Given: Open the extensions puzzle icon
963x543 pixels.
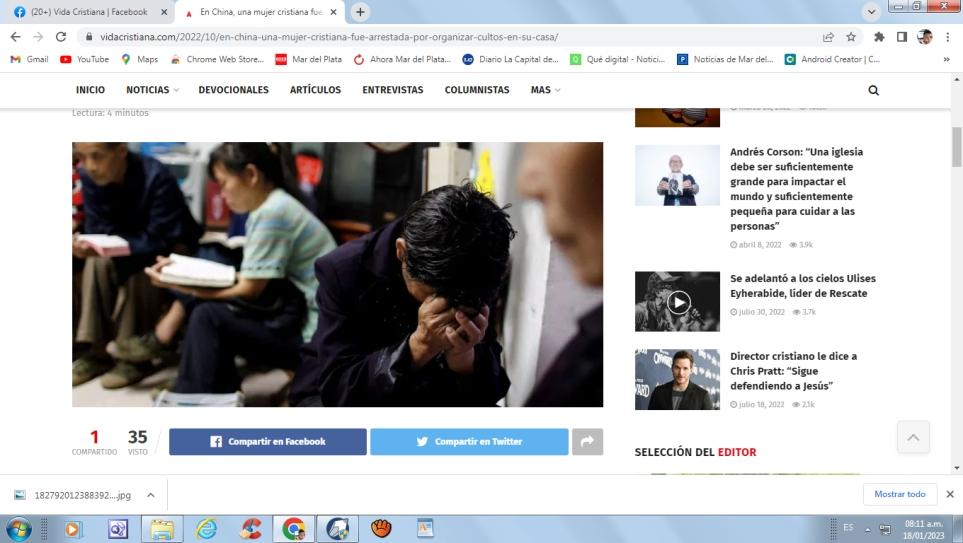Looking at the screenshot, I should tap(879, 37).
